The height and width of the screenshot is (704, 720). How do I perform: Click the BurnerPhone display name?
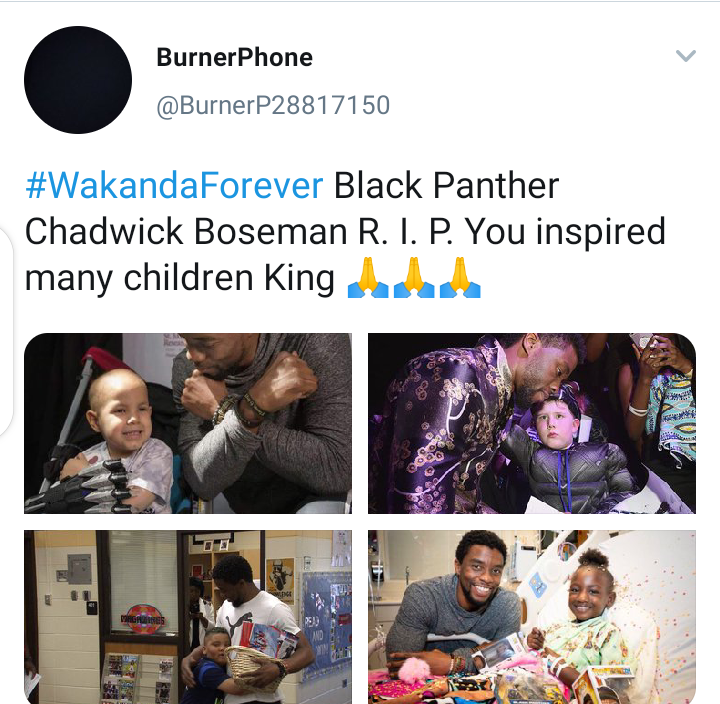coord(234,57)
